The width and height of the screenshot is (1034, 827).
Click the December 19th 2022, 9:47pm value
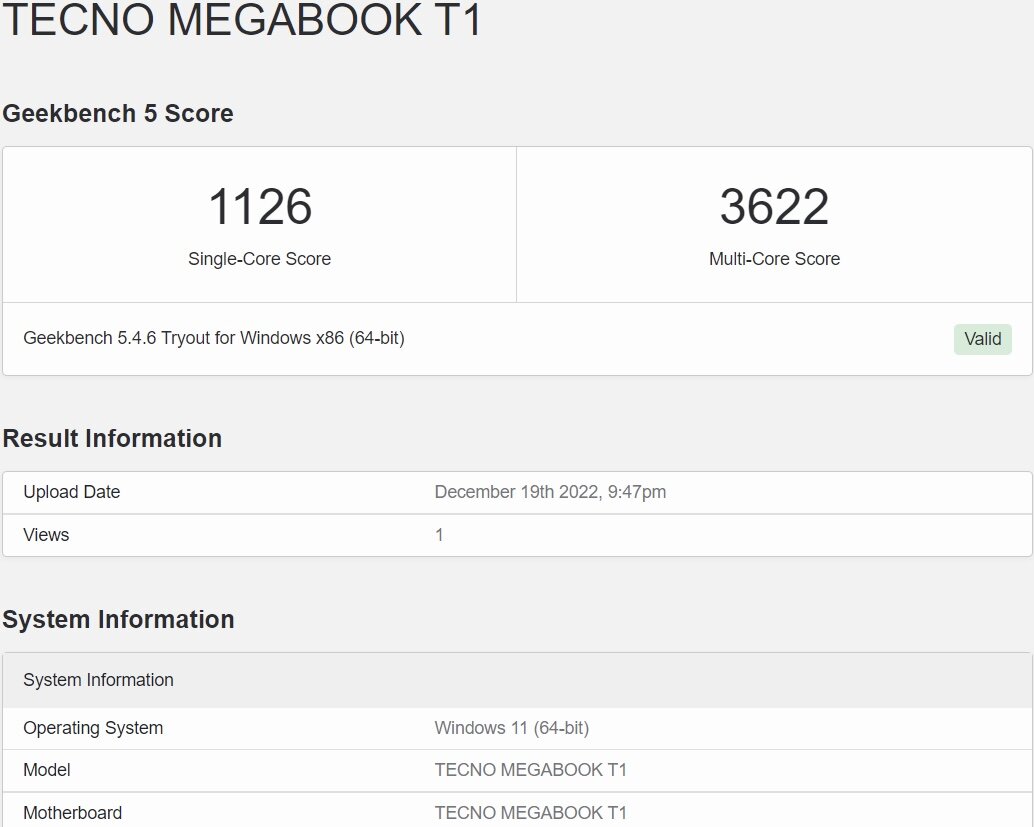(x=550, y=492)
